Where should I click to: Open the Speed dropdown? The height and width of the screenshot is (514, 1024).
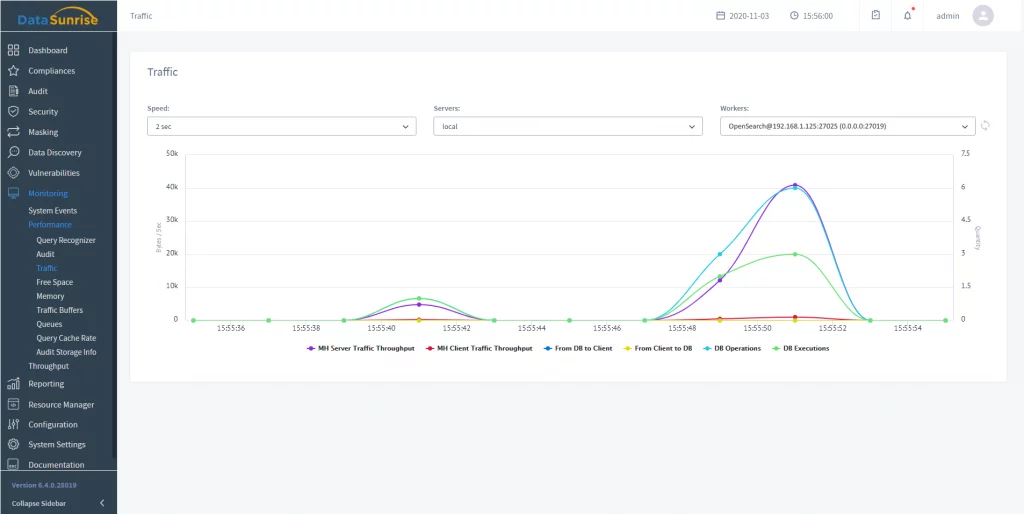281,127
